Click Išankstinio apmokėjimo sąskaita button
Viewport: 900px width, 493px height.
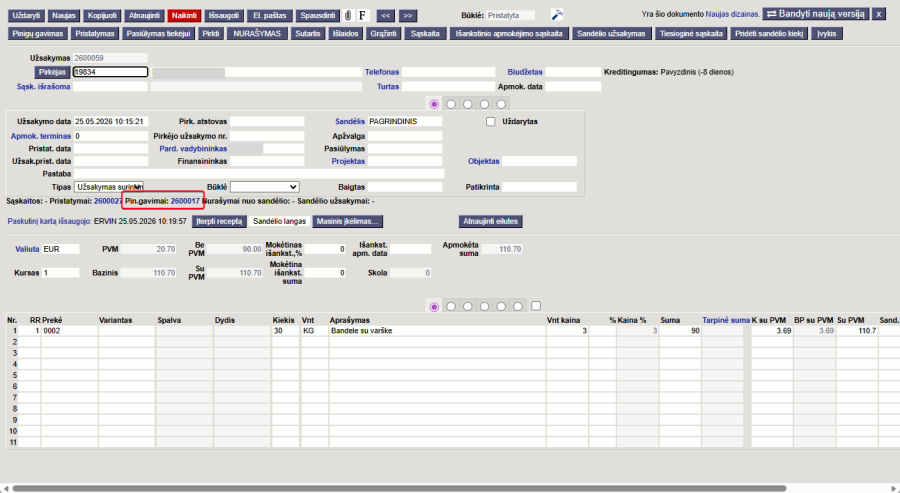coord(509,34)
